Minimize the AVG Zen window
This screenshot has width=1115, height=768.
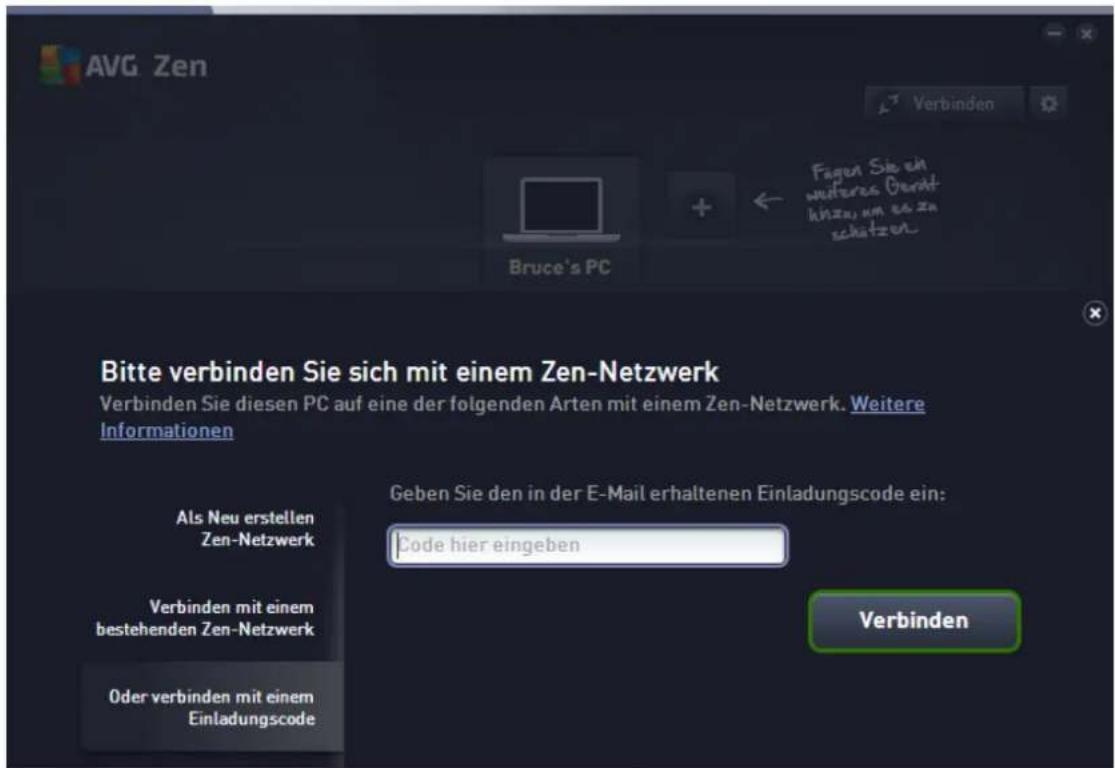coord(1055,33)
